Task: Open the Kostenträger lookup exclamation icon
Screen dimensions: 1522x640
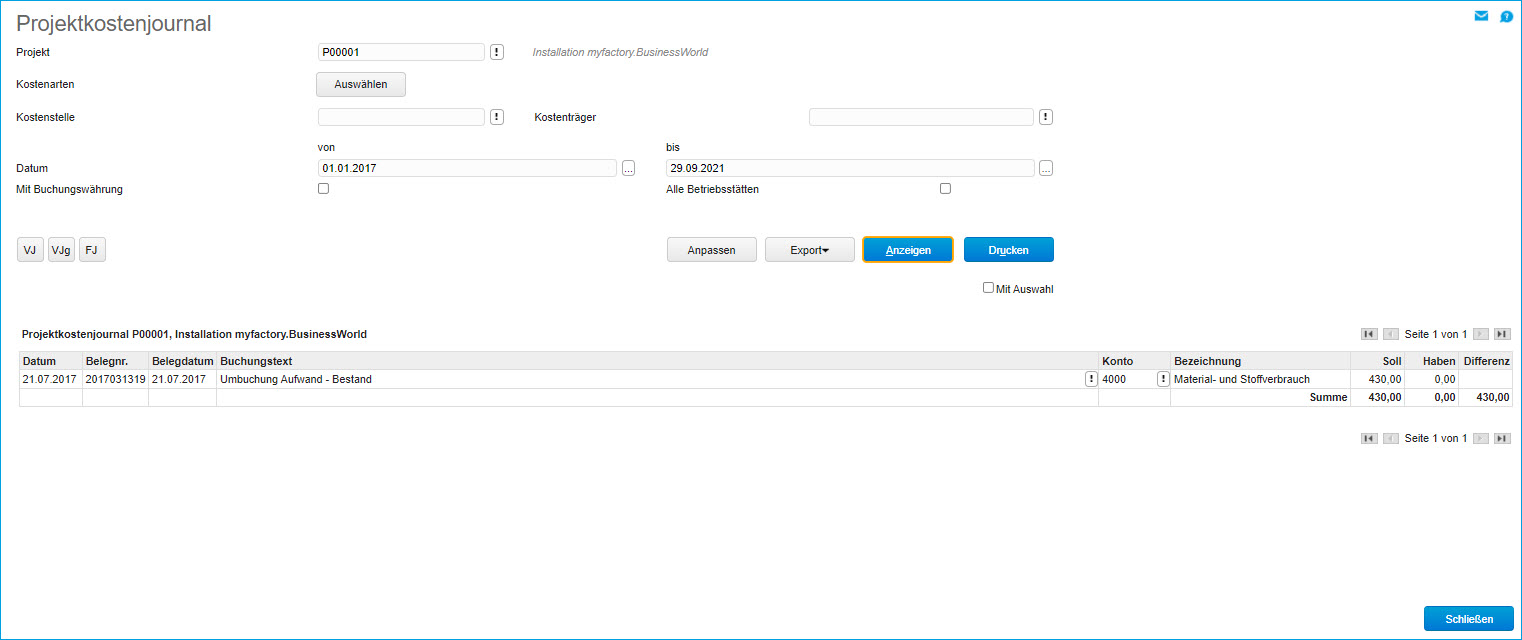Action: (1045, 117)
